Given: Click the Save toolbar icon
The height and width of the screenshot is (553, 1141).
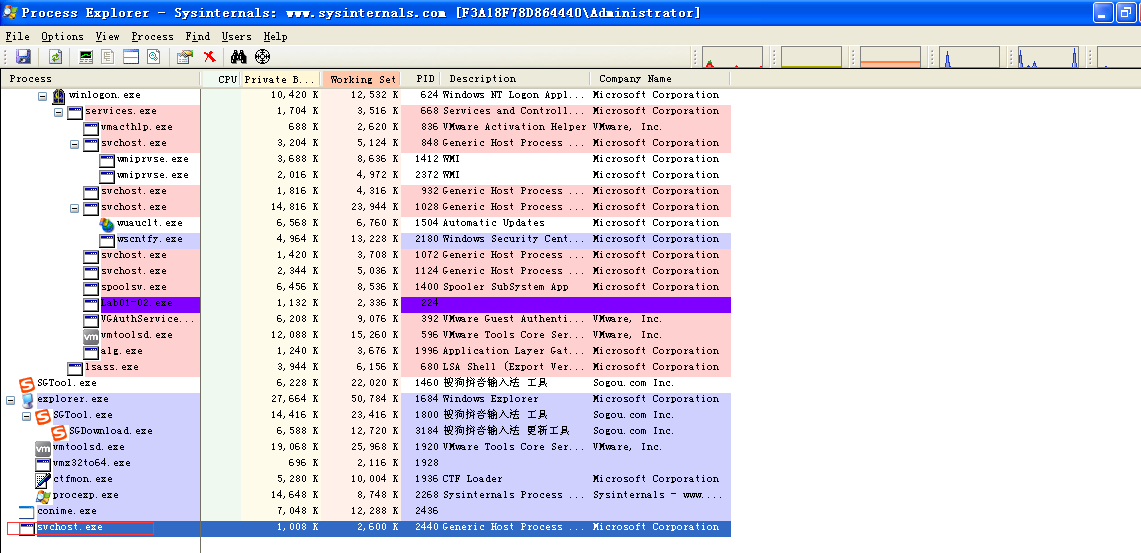Looking at the screenshot, I should coord(23,57).
